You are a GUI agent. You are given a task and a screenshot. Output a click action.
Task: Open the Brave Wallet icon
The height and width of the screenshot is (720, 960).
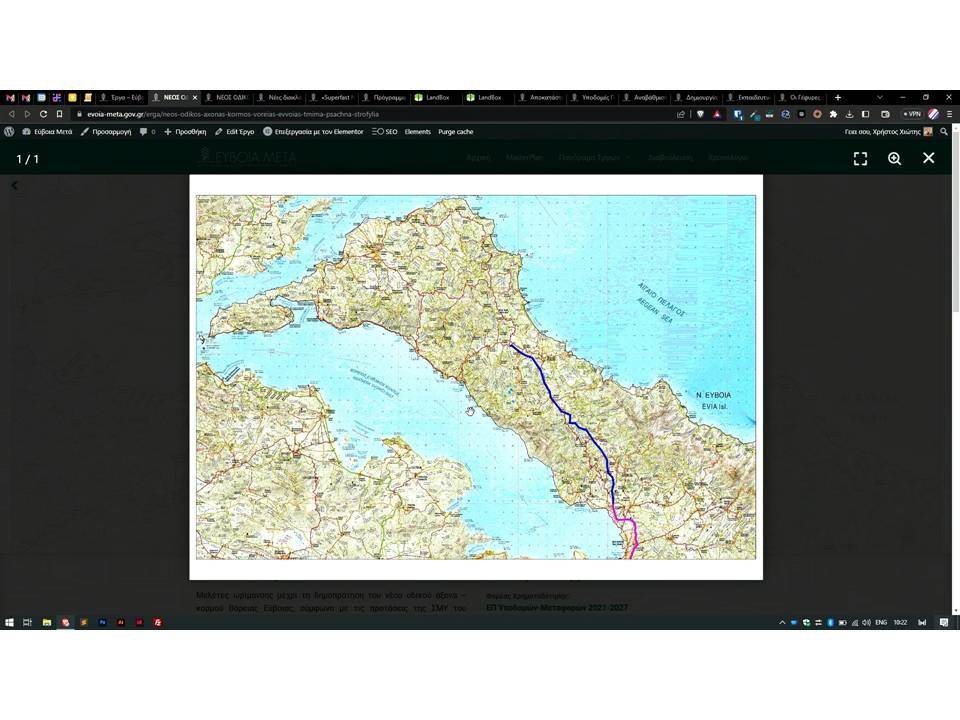tap(885, 114)
